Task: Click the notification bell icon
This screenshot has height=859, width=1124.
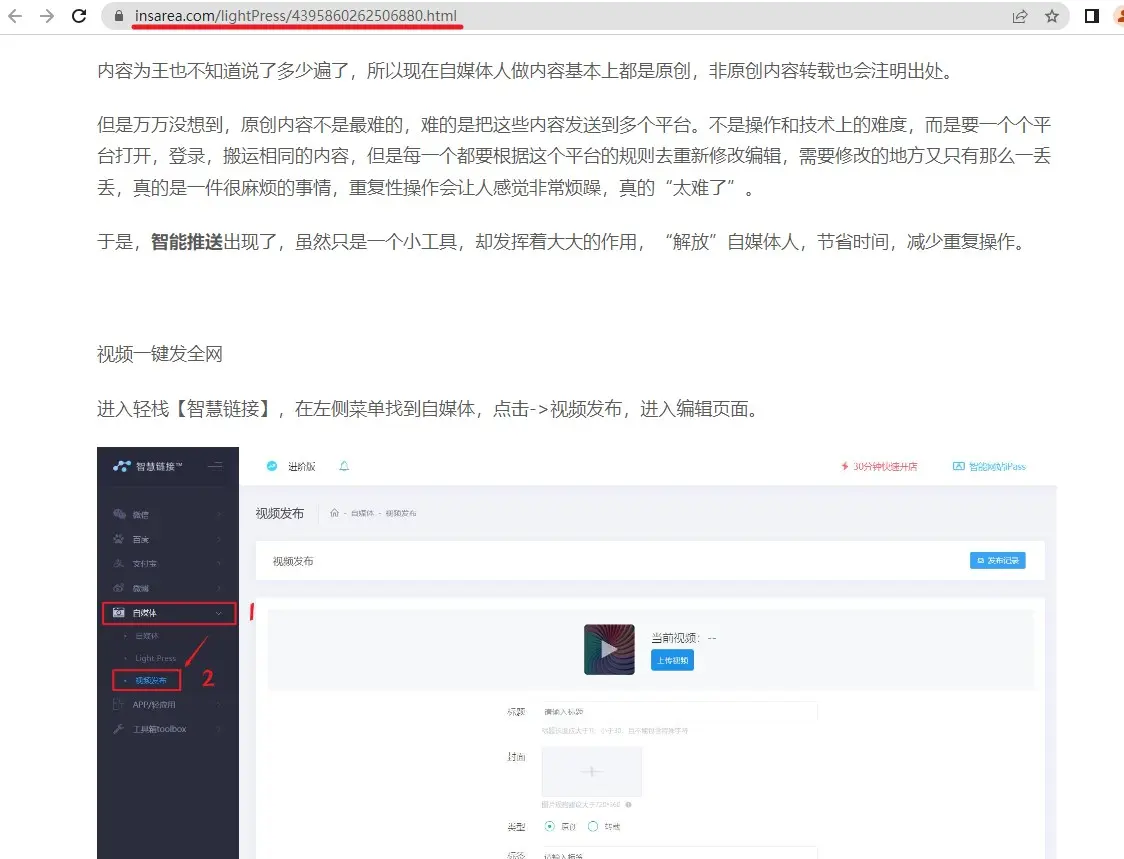Action: [344, 466]
